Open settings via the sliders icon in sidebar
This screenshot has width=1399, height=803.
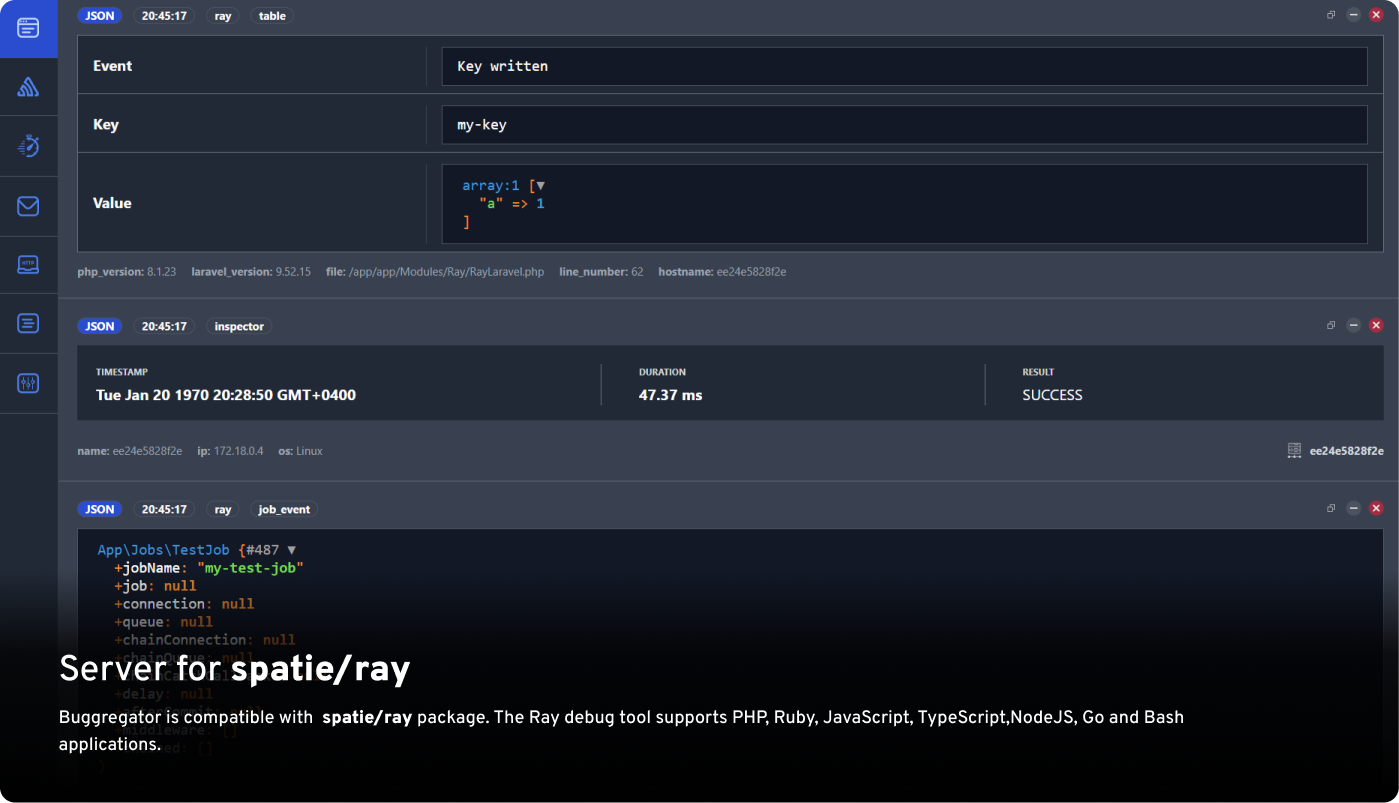point(29,383)
